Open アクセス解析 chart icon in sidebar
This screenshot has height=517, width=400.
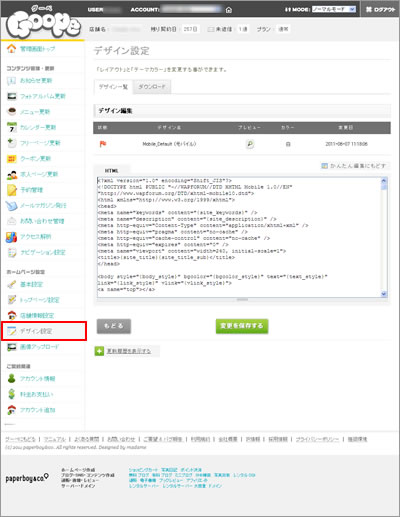click(x=12, y=237)
